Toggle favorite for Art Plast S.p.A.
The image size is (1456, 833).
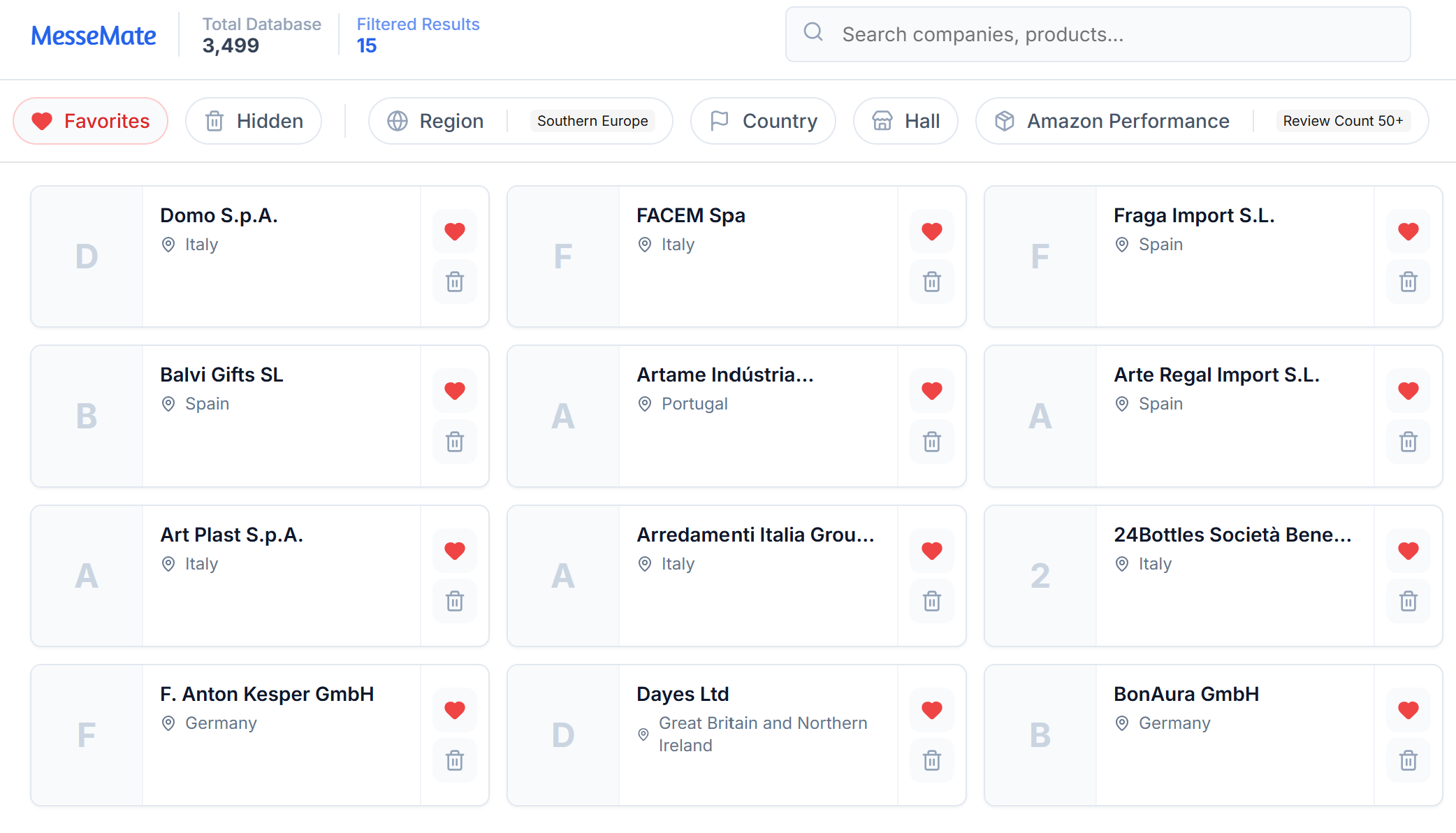pos(454,550)
